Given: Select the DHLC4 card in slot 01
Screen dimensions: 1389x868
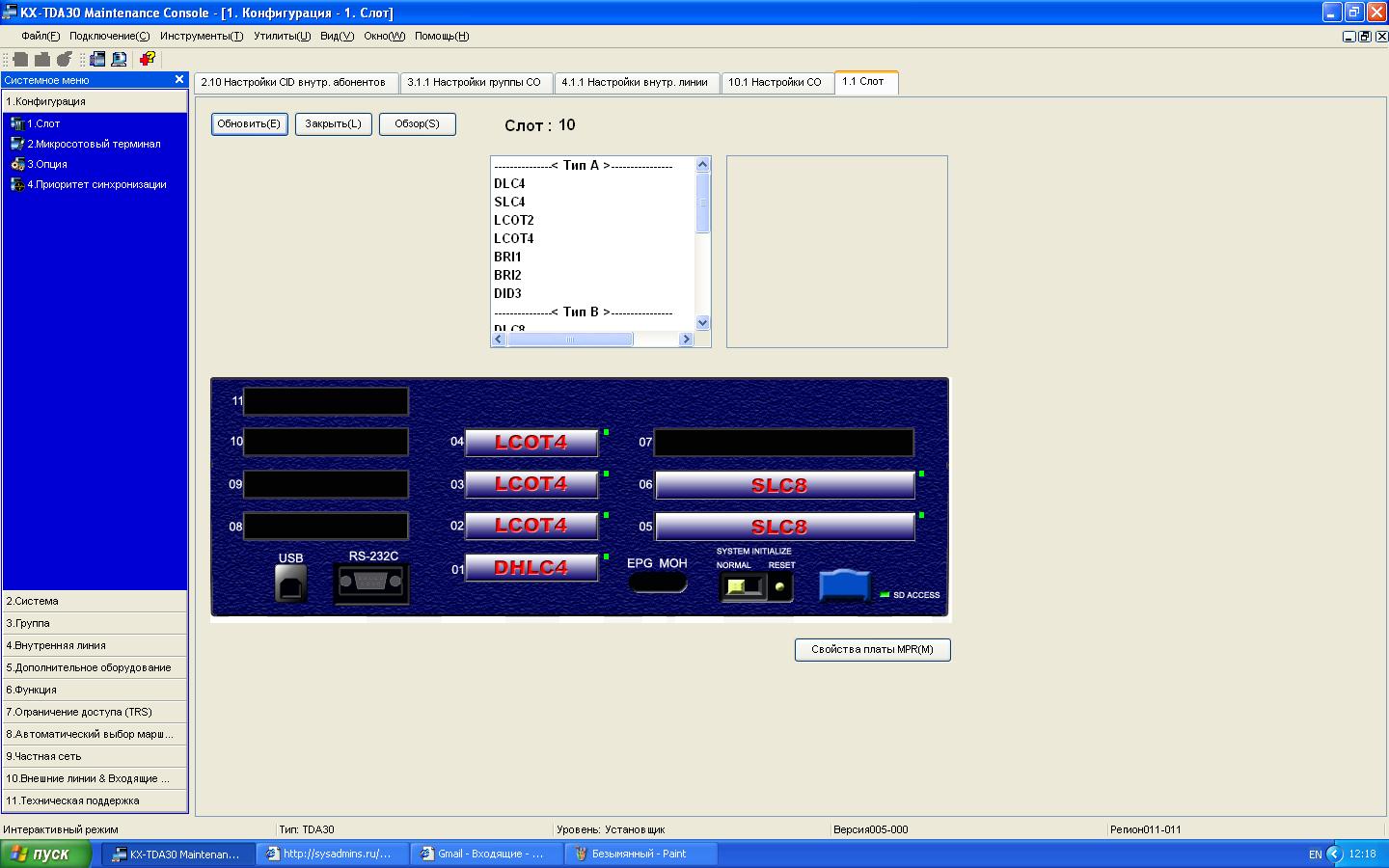Looking at the screenshot, I should [531, 568].
